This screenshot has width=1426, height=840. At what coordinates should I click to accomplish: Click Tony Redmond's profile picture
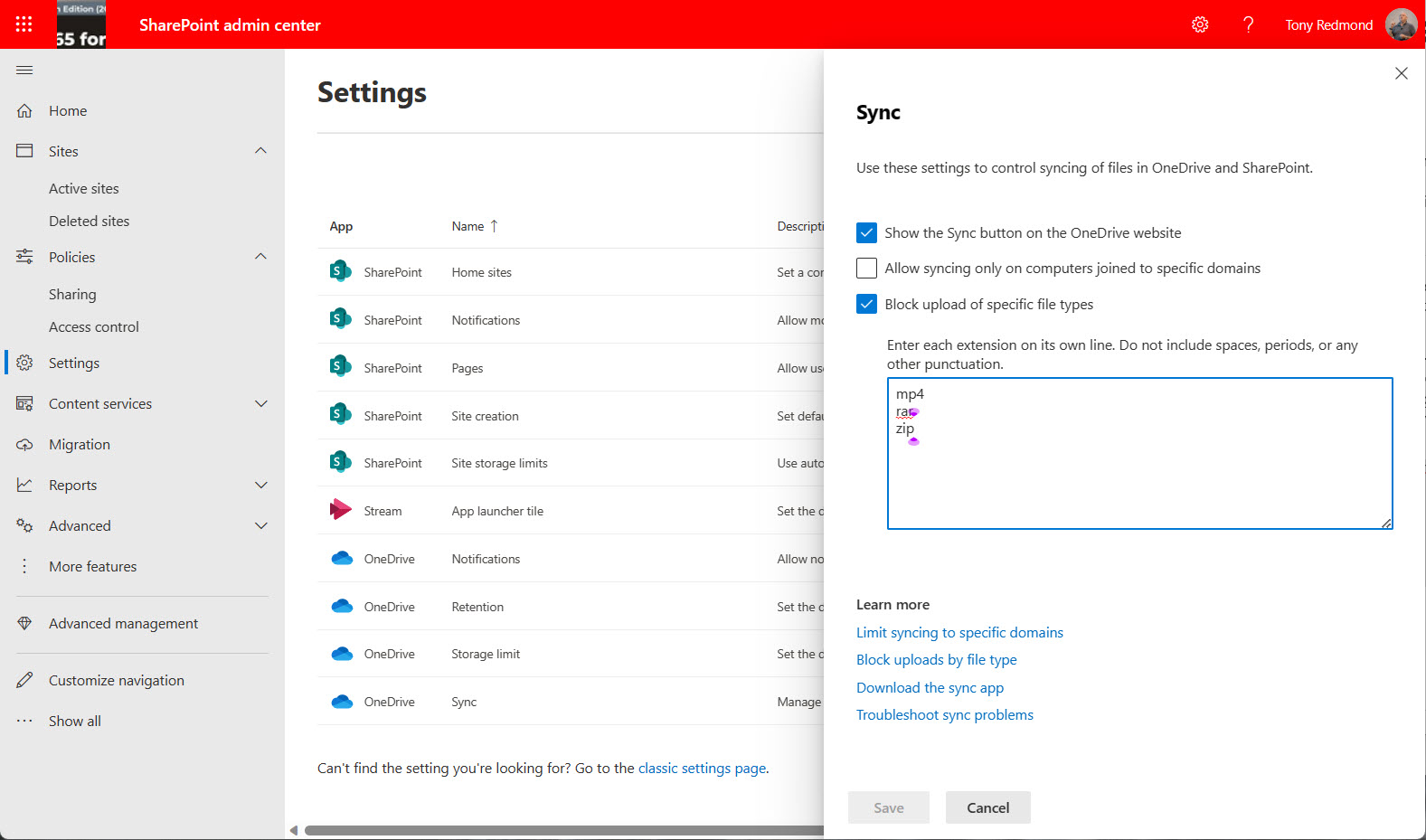1401,24
